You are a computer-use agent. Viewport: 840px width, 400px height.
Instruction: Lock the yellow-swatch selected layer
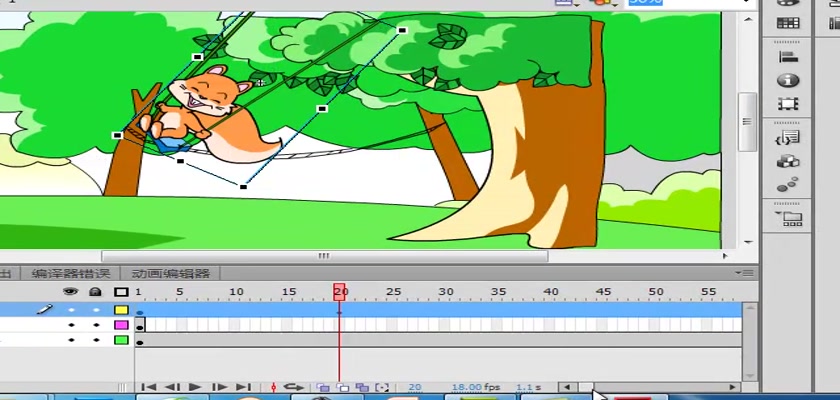click(96, 310)
